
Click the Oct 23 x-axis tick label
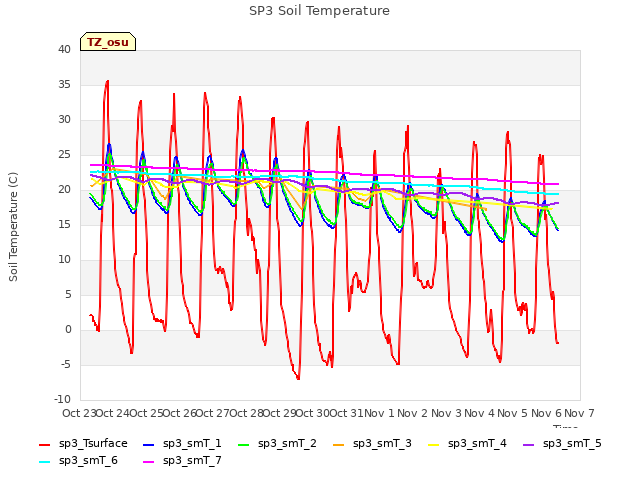point(79,413)
